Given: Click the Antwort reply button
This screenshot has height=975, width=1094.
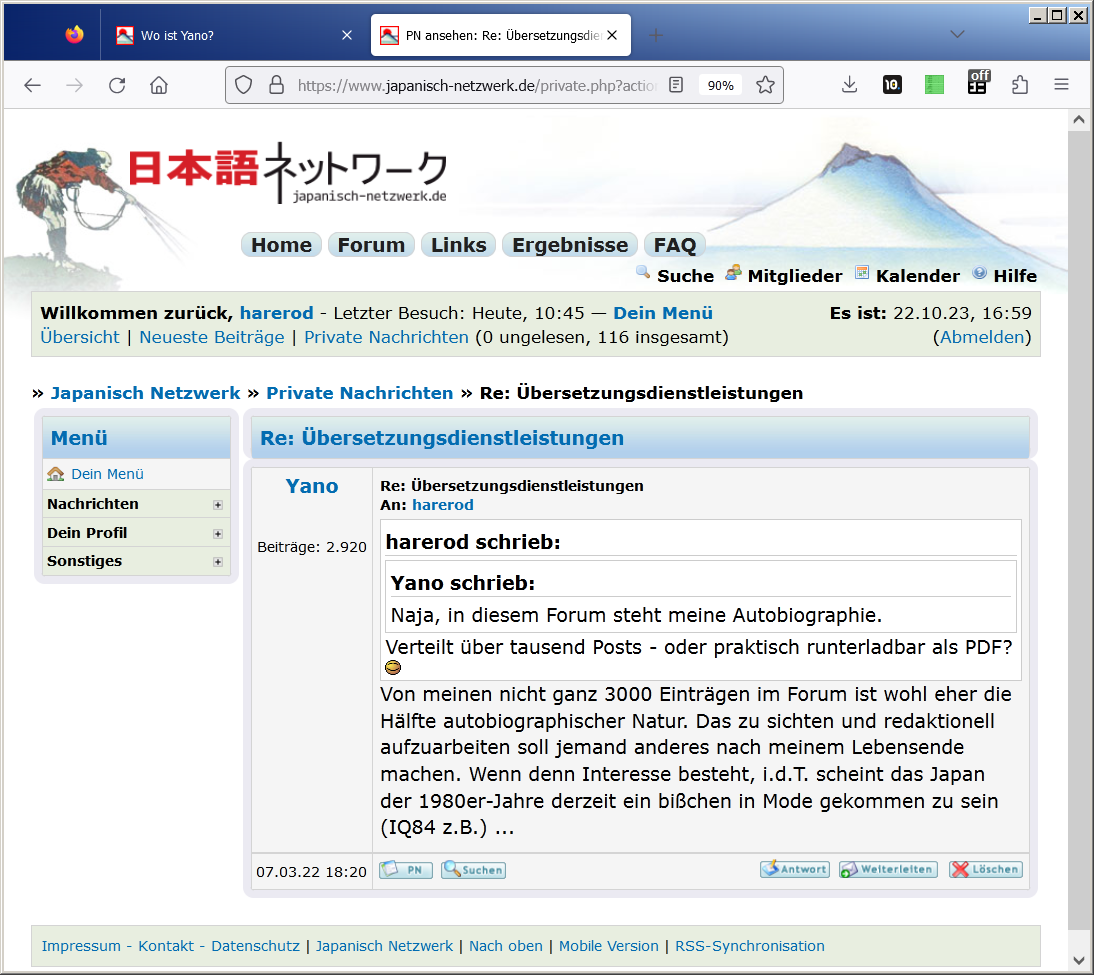Looking at the screenshot, I should [794, 870].
